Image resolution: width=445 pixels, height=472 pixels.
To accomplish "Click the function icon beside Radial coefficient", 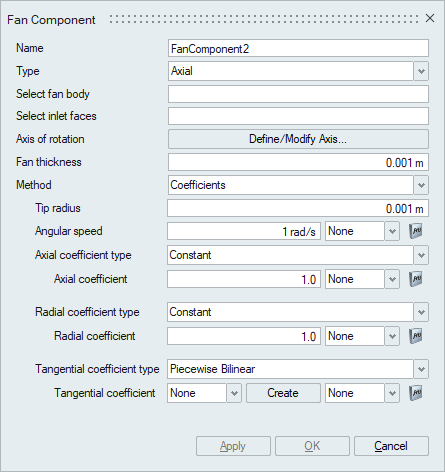I will point(416,336).
